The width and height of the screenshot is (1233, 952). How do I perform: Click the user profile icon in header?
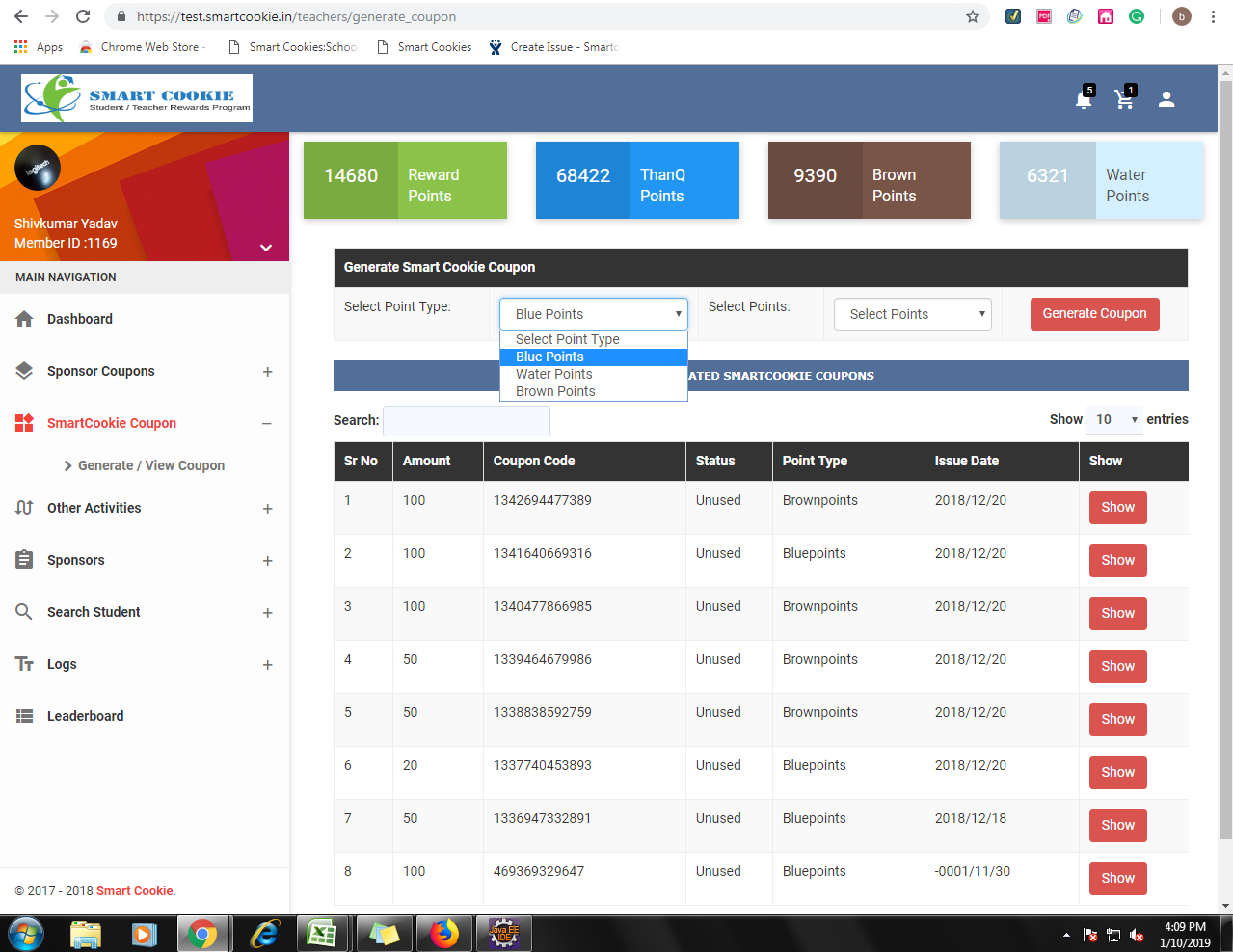point(1166,99)
